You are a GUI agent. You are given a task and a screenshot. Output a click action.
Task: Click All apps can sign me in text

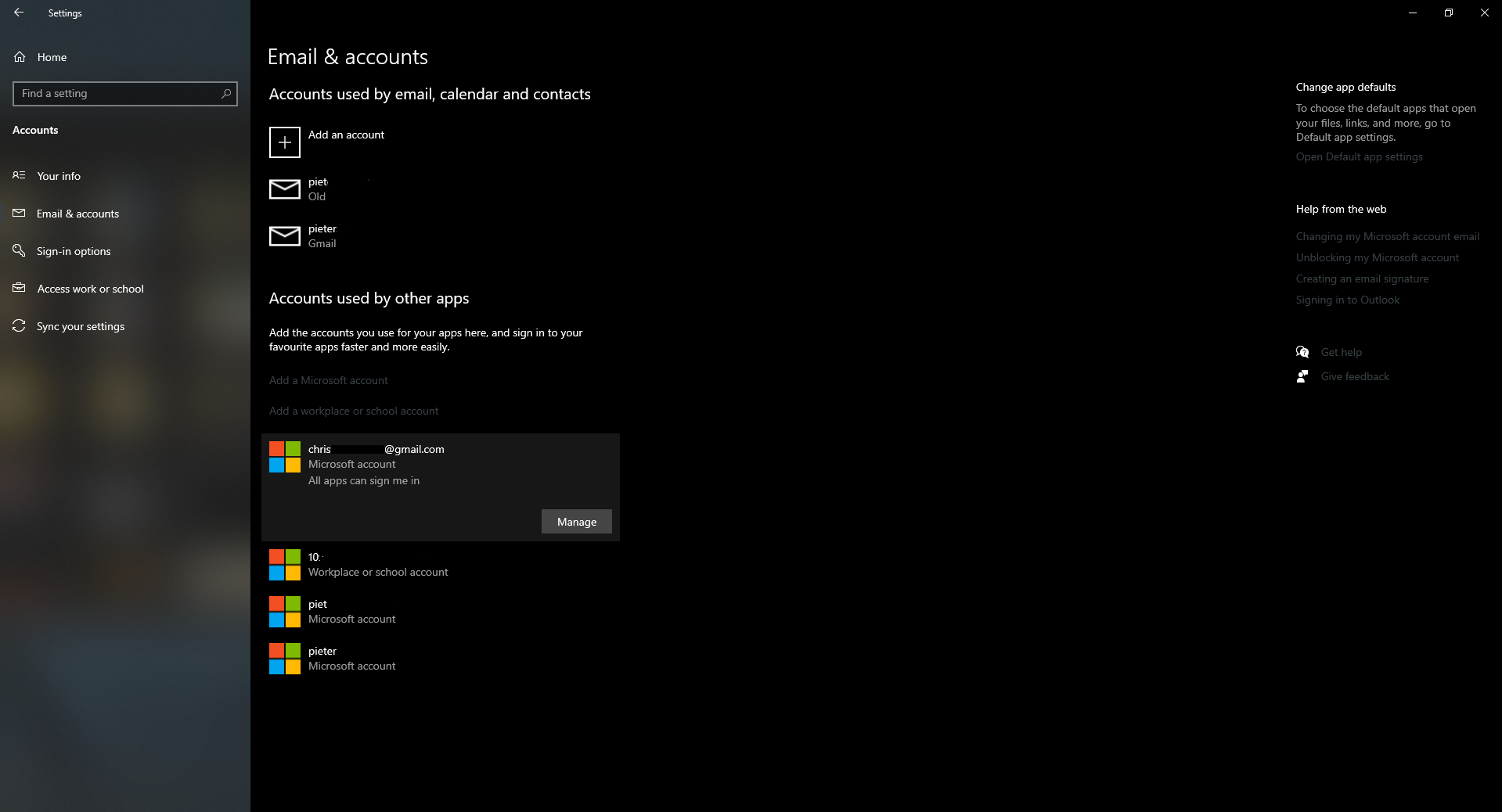click(364, 480)
